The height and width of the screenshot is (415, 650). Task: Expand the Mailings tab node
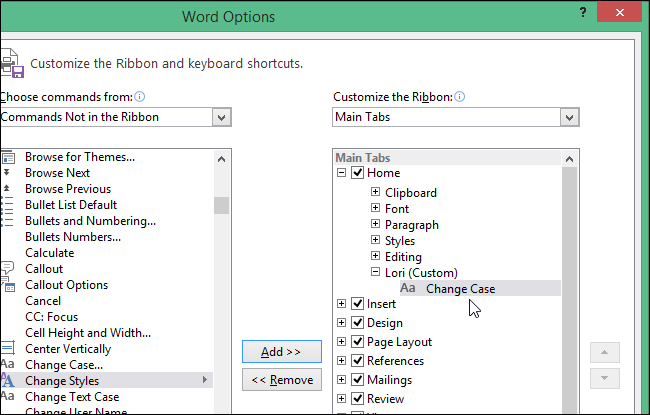point(341,379)
